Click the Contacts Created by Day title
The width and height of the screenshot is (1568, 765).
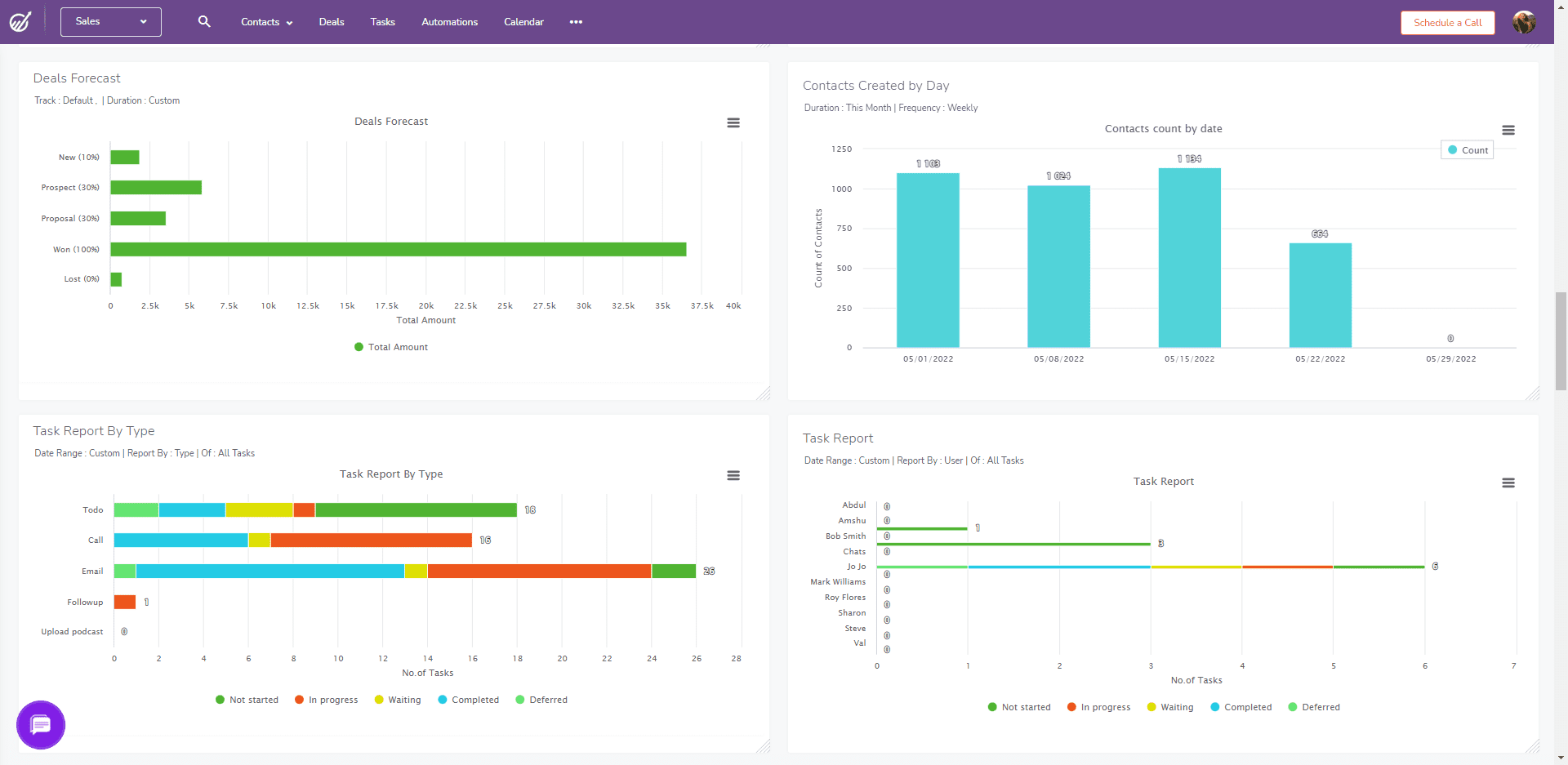coord(875,86)
